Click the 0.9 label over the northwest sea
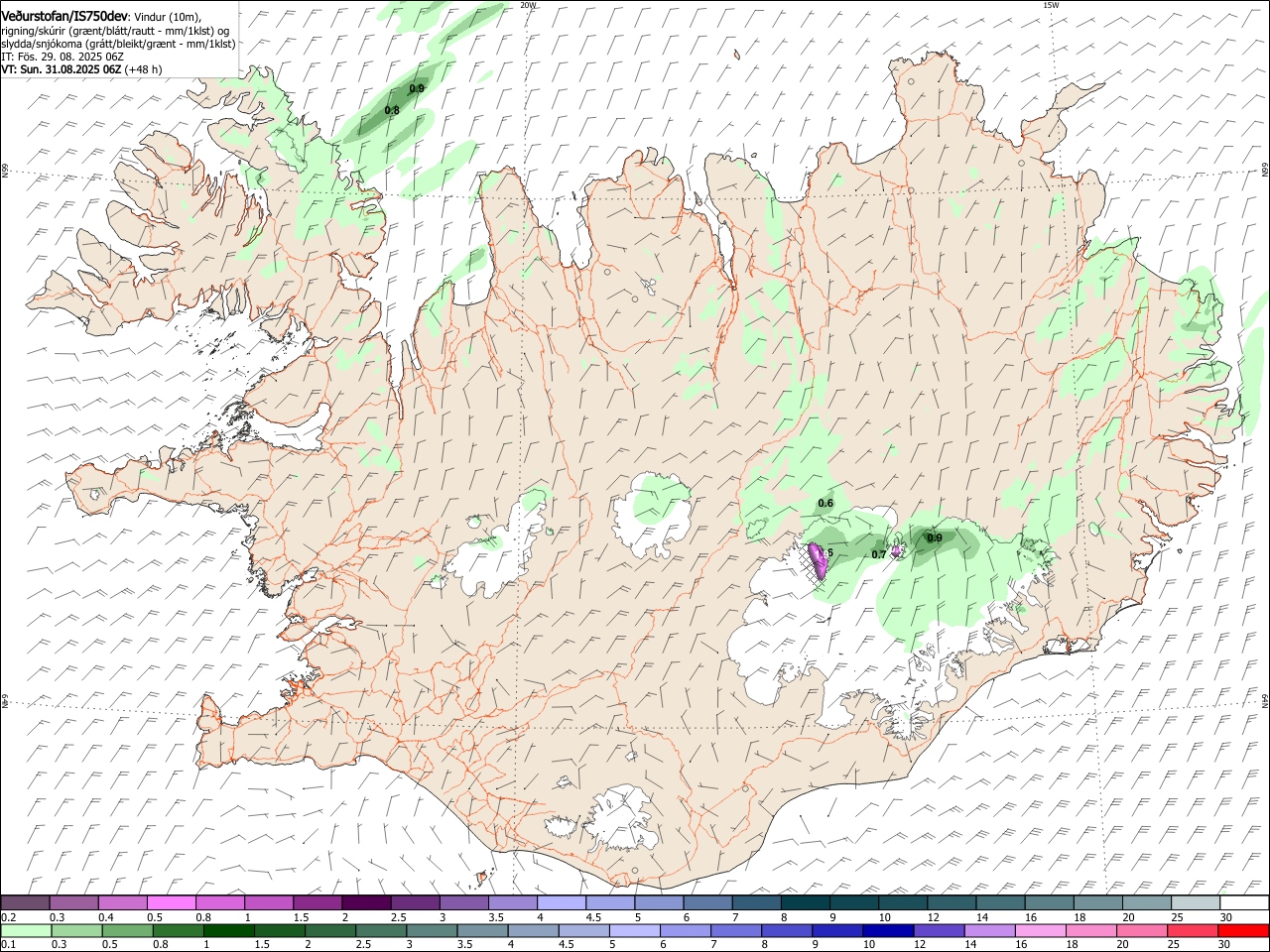The width and height of the screenshot is (1270, 952). click(417, 88)
